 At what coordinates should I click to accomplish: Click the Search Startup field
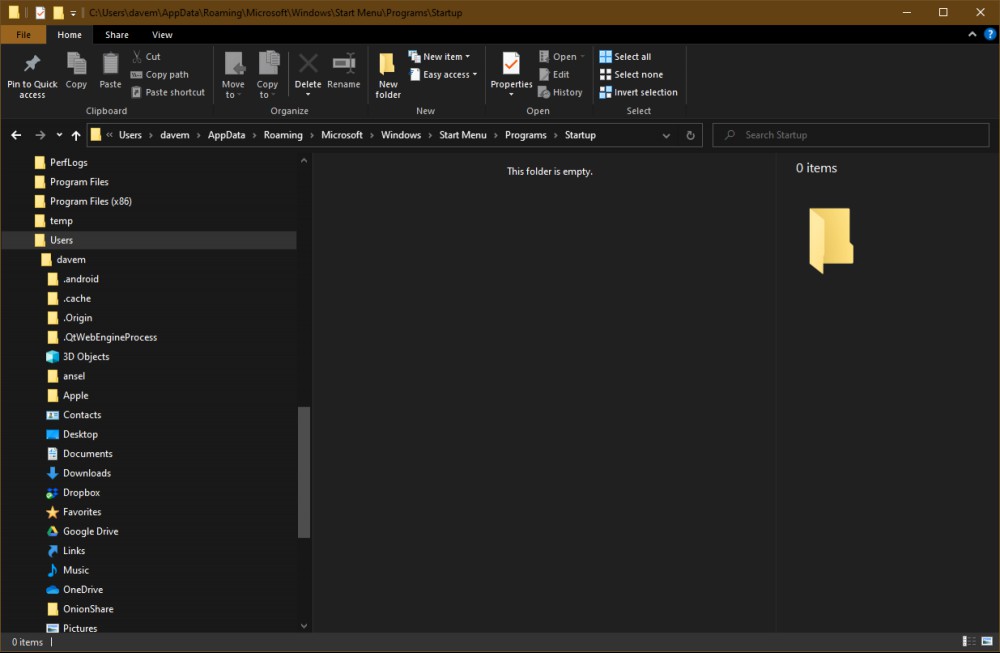(851, 135)
